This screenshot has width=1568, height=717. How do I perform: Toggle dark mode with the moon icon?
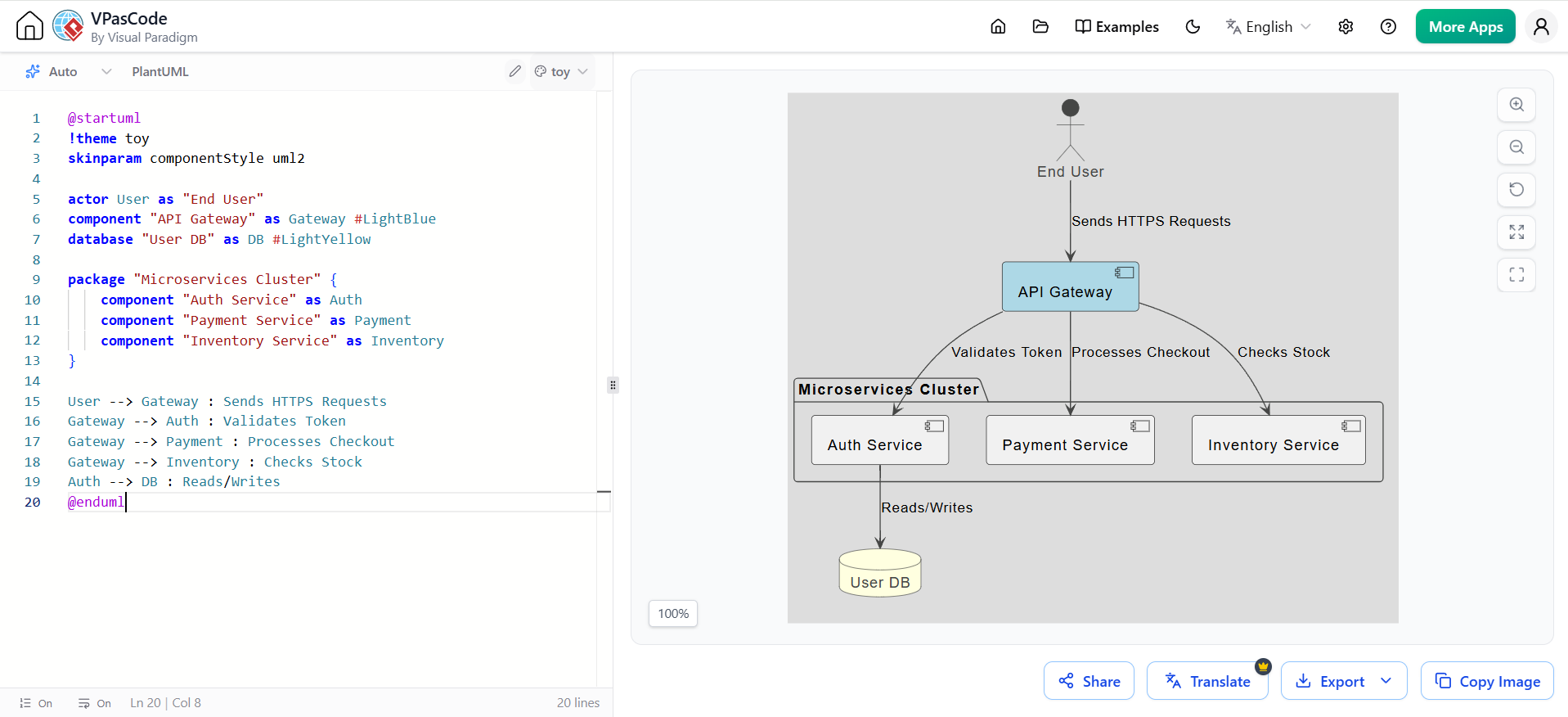click(1193, 27)
